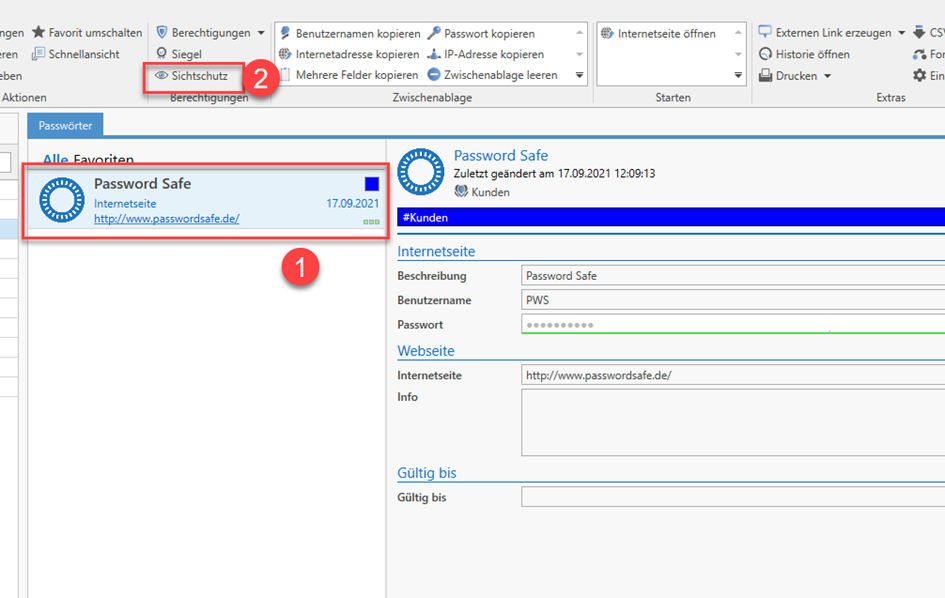Click the Passwort kopieren label
Image resolution: width=945 pixels, height=598 pixels.
pyautogui.click(x=489, y=33)
